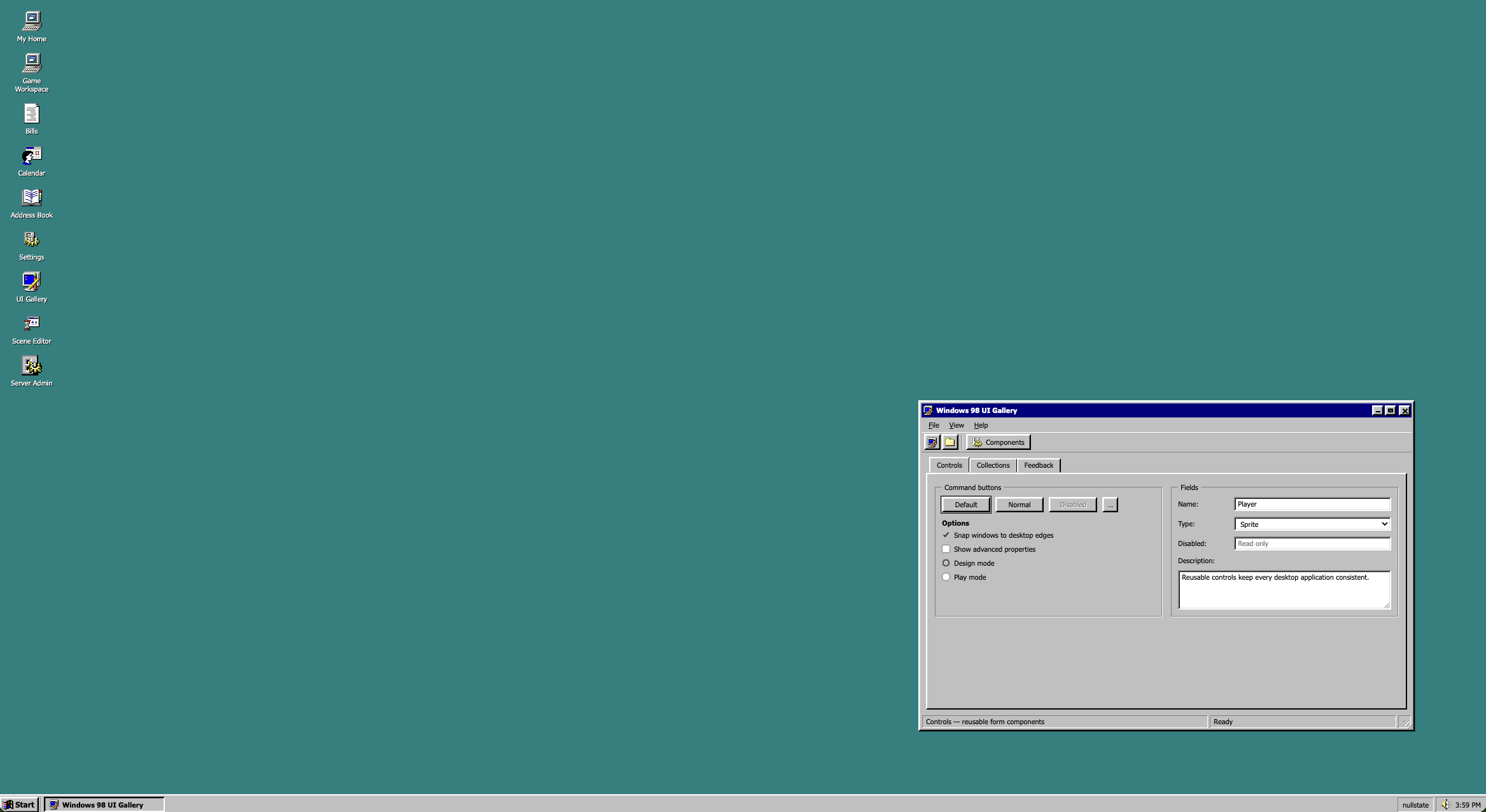
Task: Click the Default command button
Action: pyautogui.click(x=965, y=505)
